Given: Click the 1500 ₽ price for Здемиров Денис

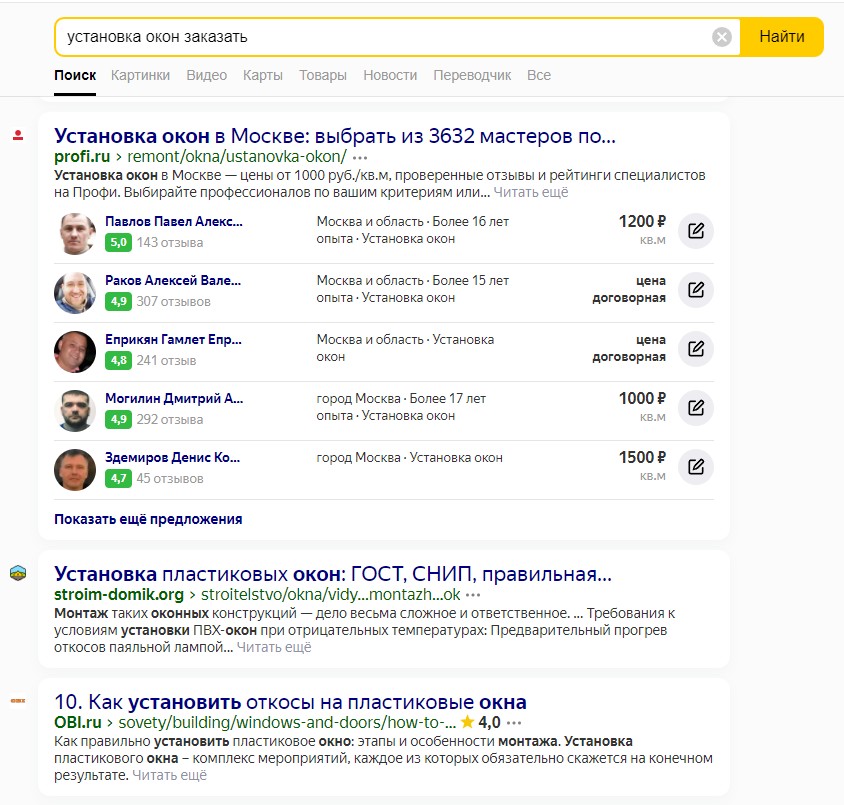Looking at the screenshot, I should pyautogui.click(x=642, y=457).
